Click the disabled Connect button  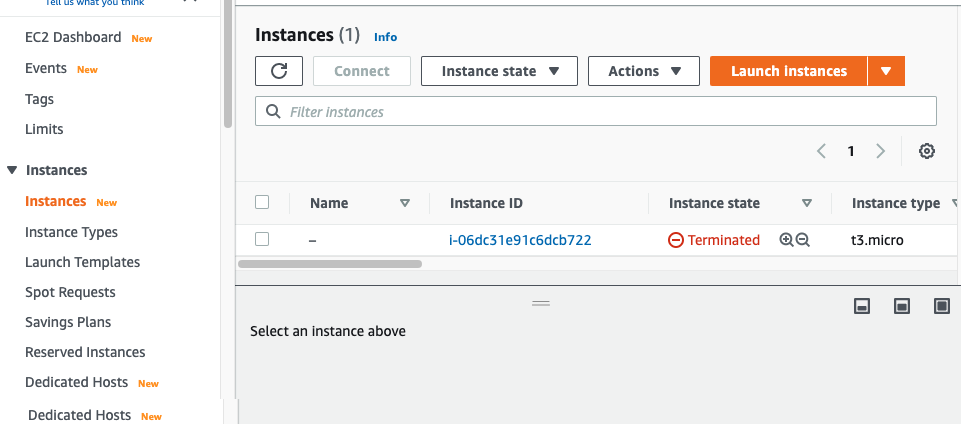coord(362,71)
